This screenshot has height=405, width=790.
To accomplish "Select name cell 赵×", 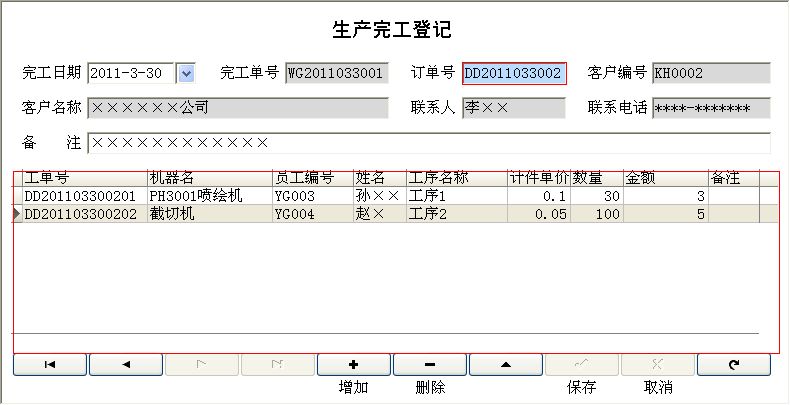I will point(380,214).
